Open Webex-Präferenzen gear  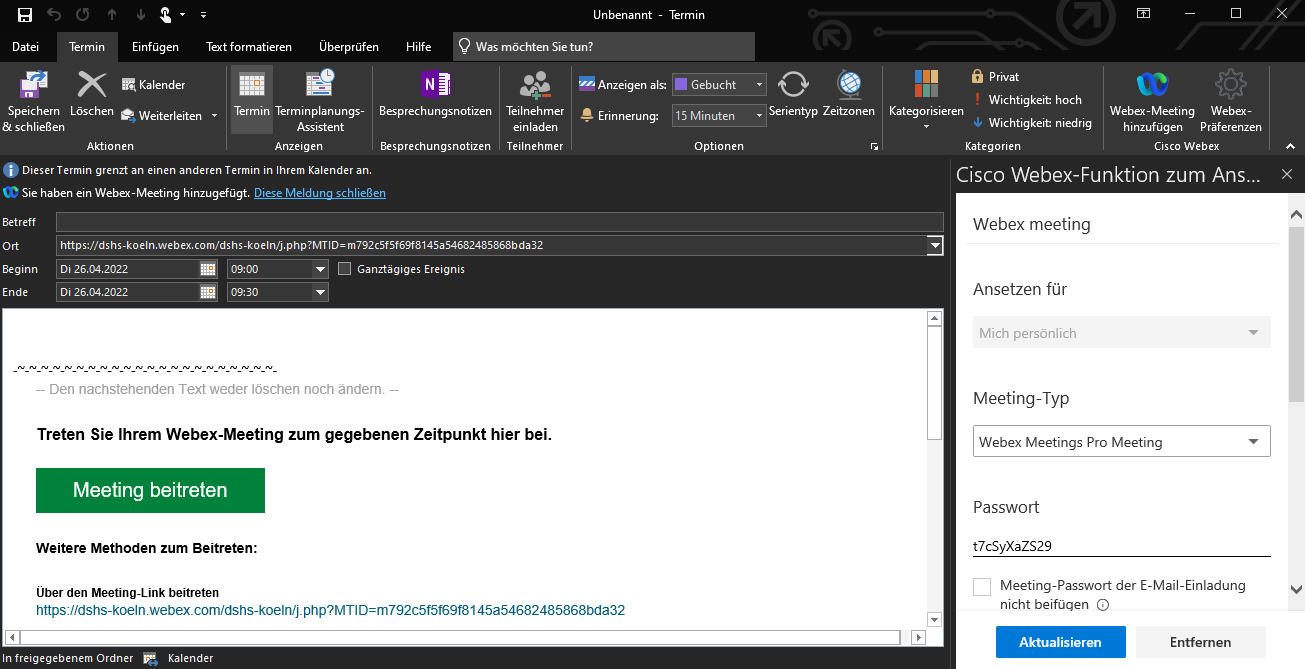tap(1230, 102)
